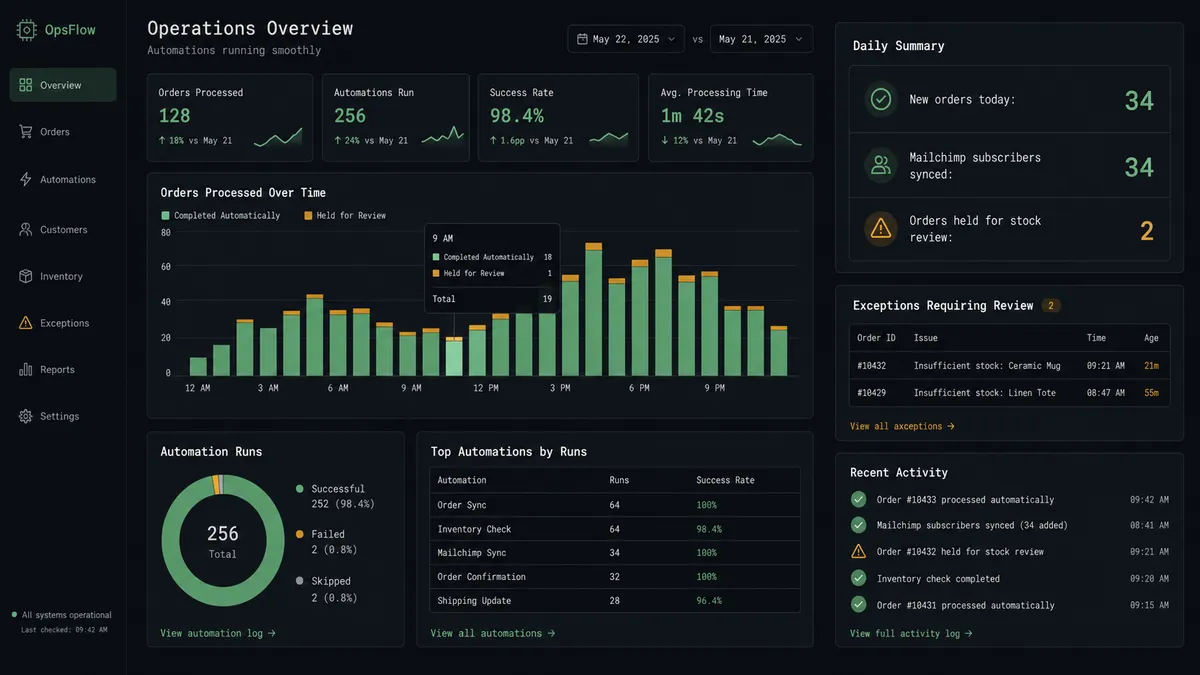Click the Mailchimp Sync automation row
This screenshot has height=675, width=1200.
pyautogui.click(x=615, y=553)
